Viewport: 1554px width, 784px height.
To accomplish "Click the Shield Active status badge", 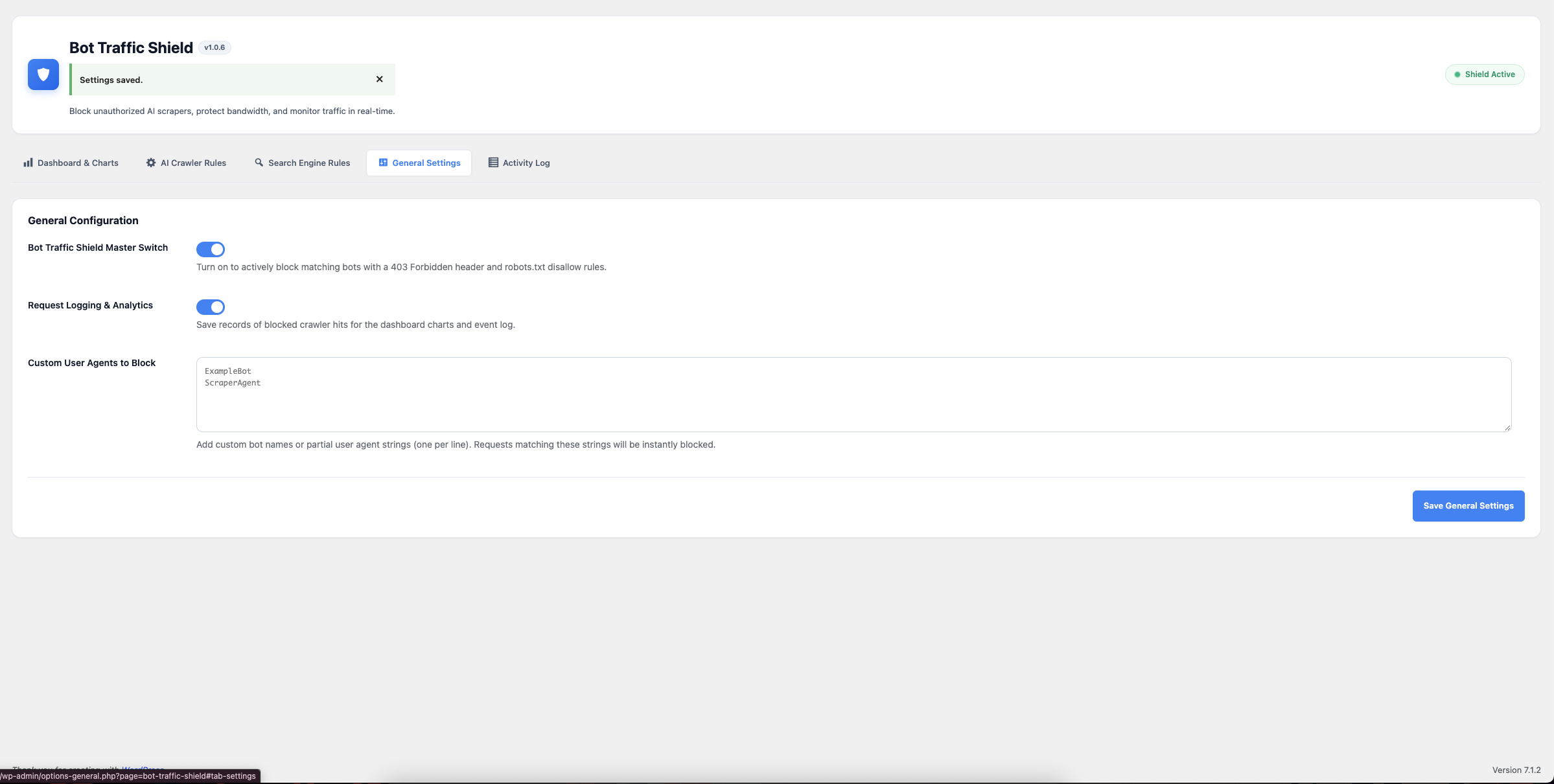I will (x=1485, y=75).
